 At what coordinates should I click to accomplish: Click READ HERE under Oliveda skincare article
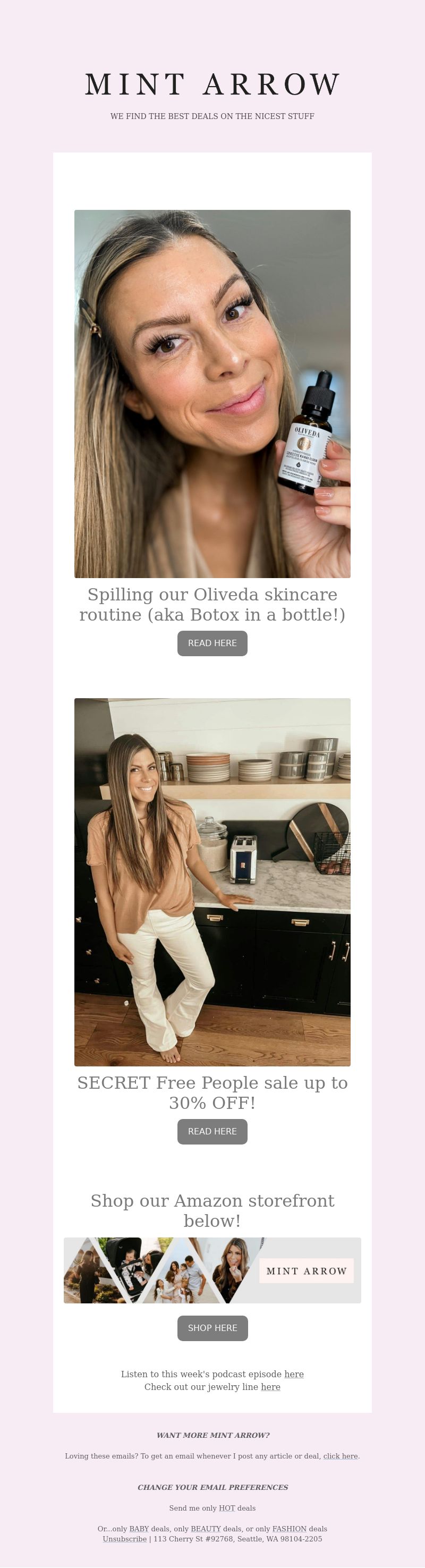pos(212,643)
